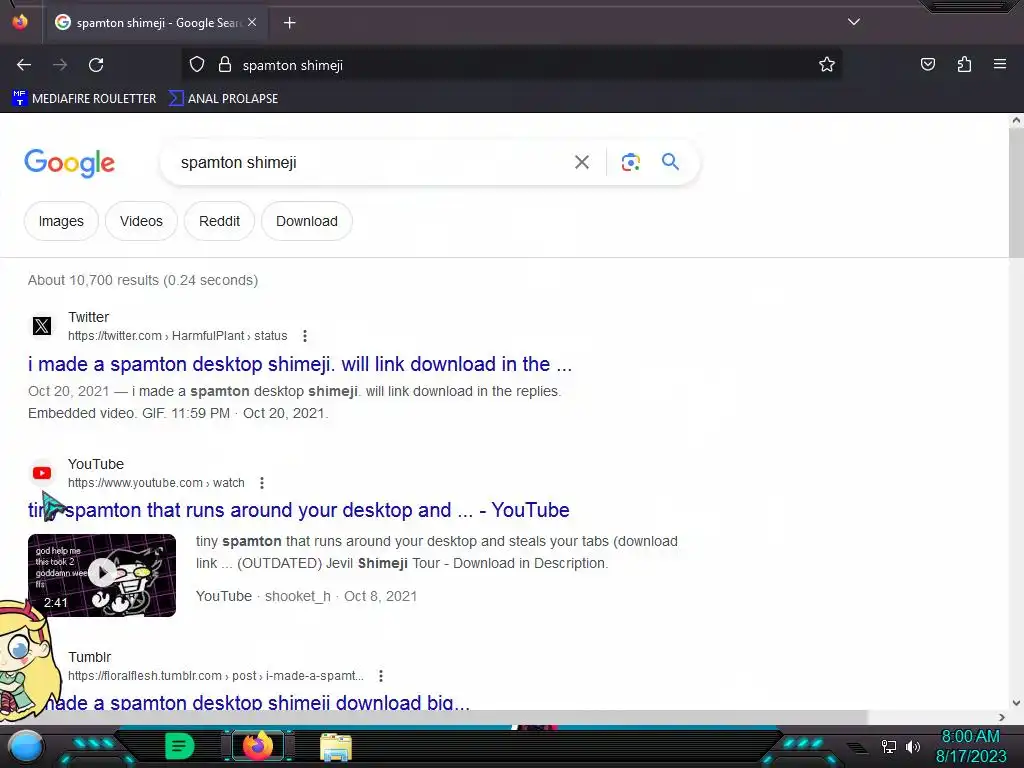The height and width of the screenshot is (768, 1024).
Task: Click the padlock site information icon
Action: pos(225,65)
